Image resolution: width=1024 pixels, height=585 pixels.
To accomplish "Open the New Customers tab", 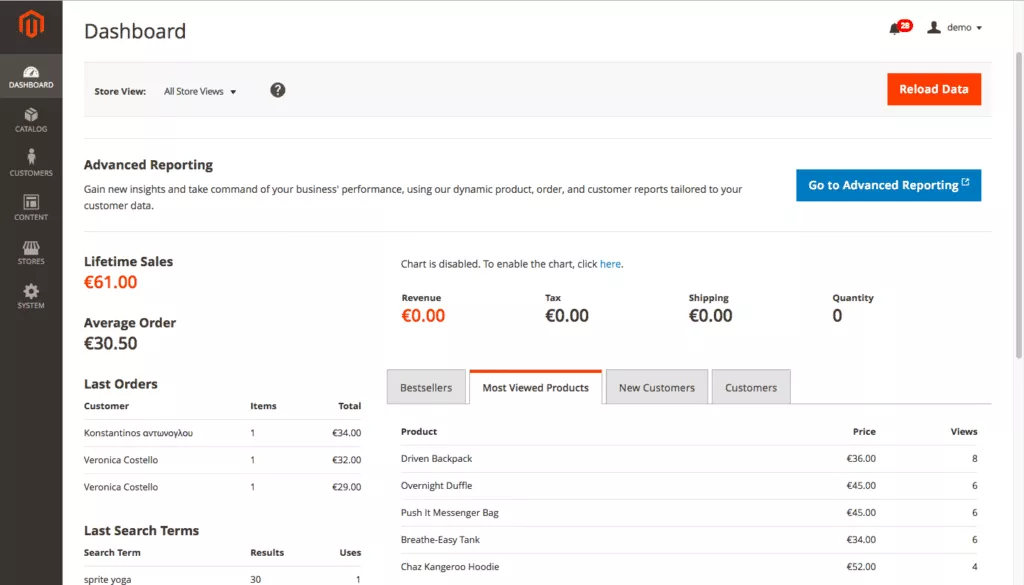I will (656, 387).
